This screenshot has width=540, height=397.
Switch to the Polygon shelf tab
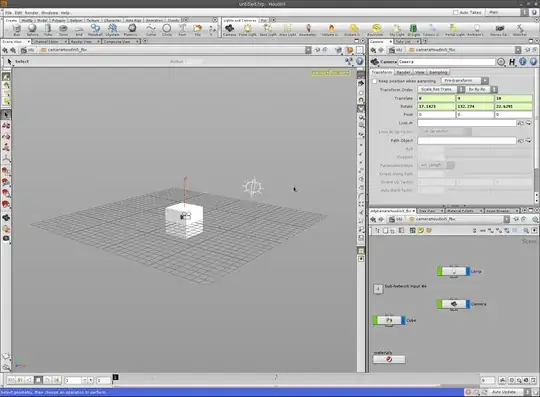coord(58,20)
